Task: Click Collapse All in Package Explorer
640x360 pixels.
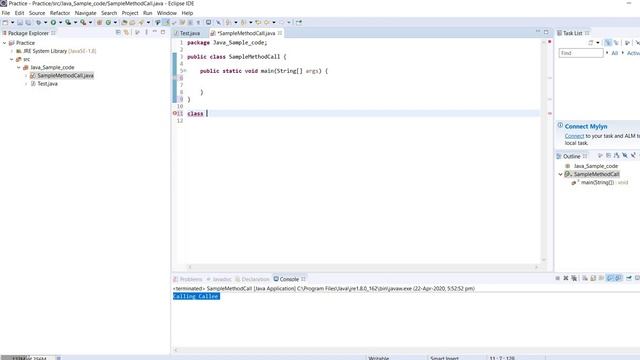Action: 118,32
